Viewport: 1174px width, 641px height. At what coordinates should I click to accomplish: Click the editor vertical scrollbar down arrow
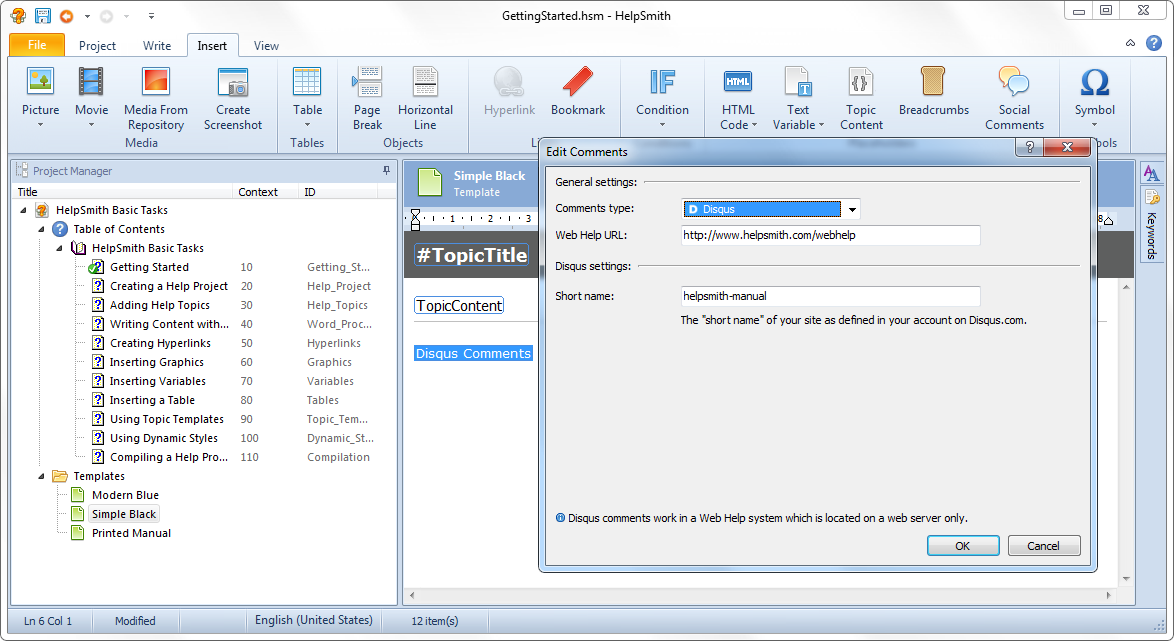[x=1126, y=579]
